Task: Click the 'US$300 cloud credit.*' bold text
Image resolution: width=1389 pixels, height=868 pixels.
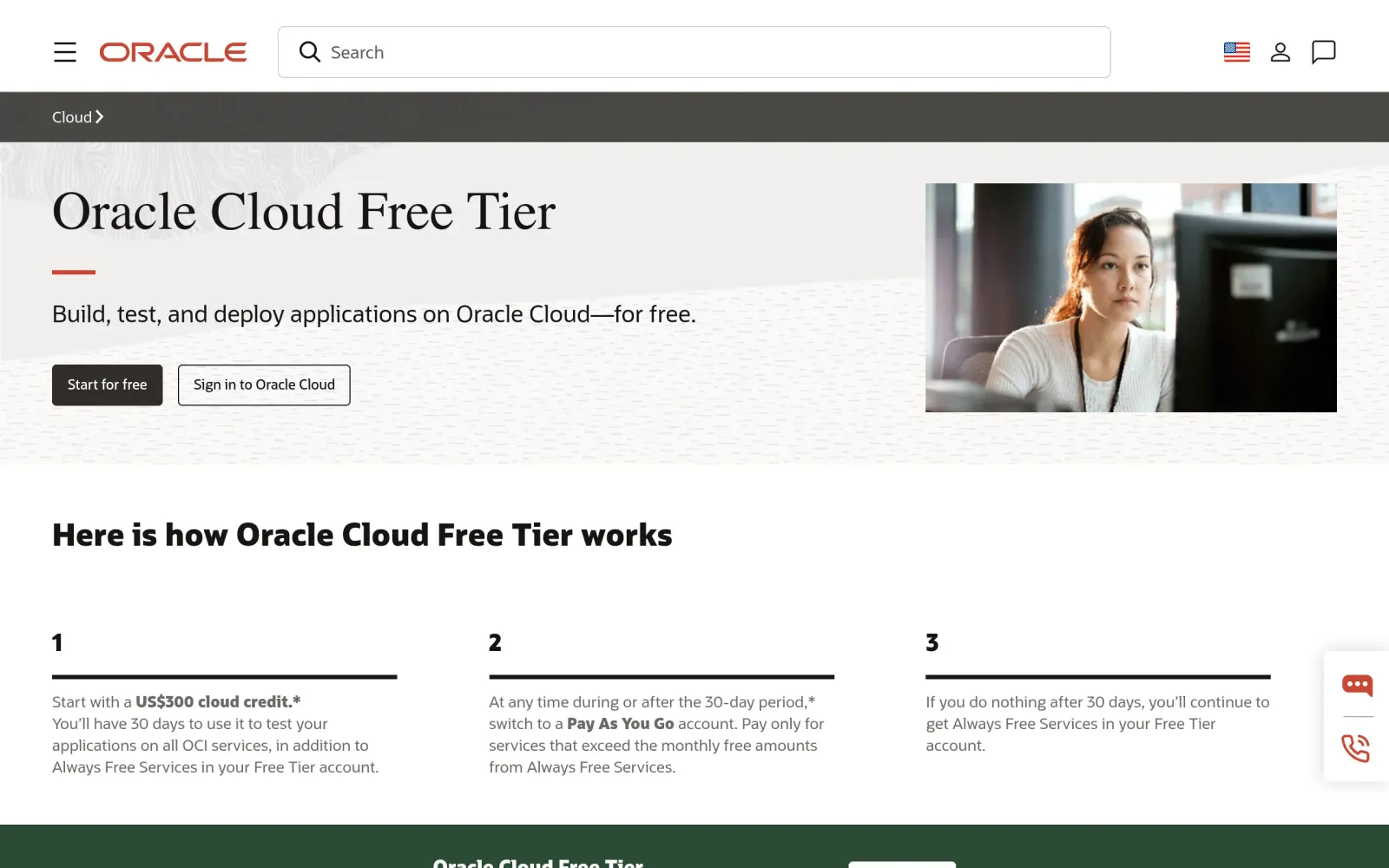Action: point(218,701)
